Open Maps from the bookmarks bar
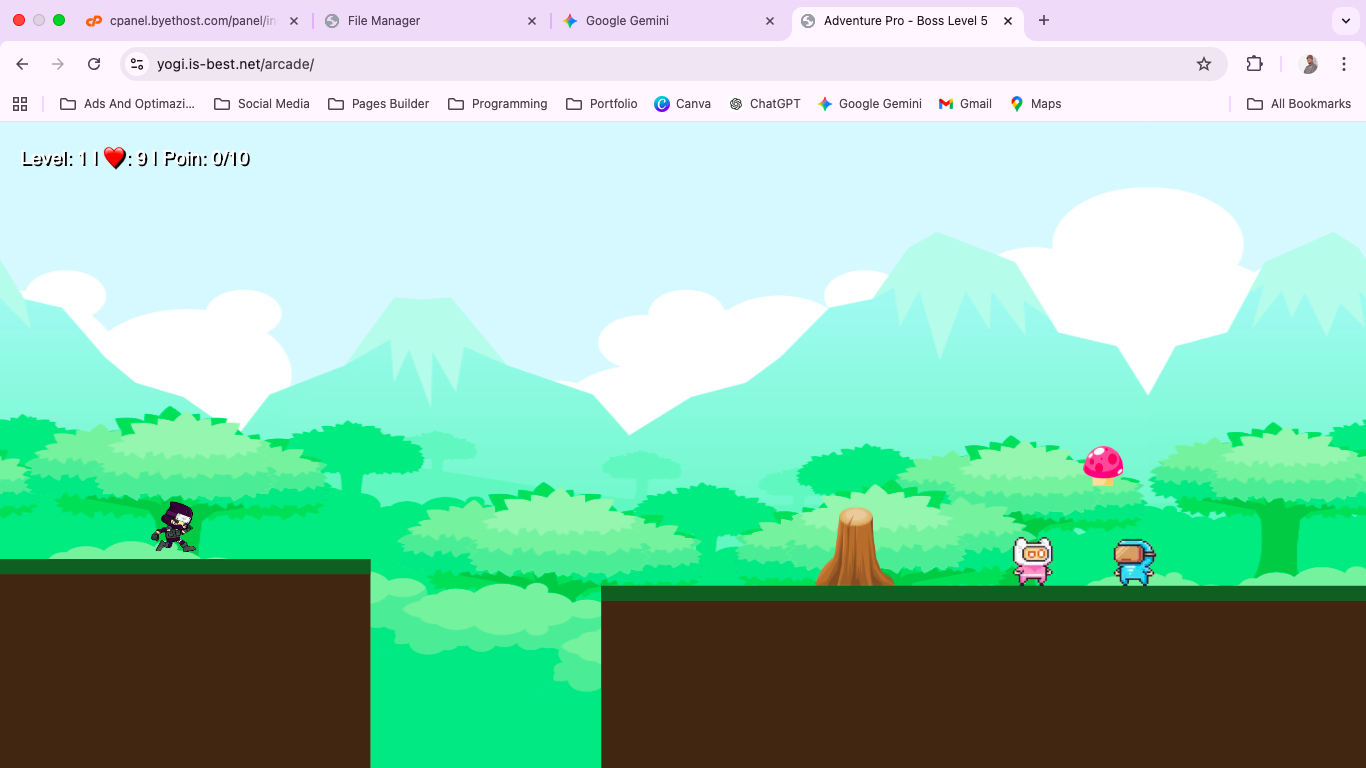Viewport: 1366px width, 768px height. [1035, 103]
